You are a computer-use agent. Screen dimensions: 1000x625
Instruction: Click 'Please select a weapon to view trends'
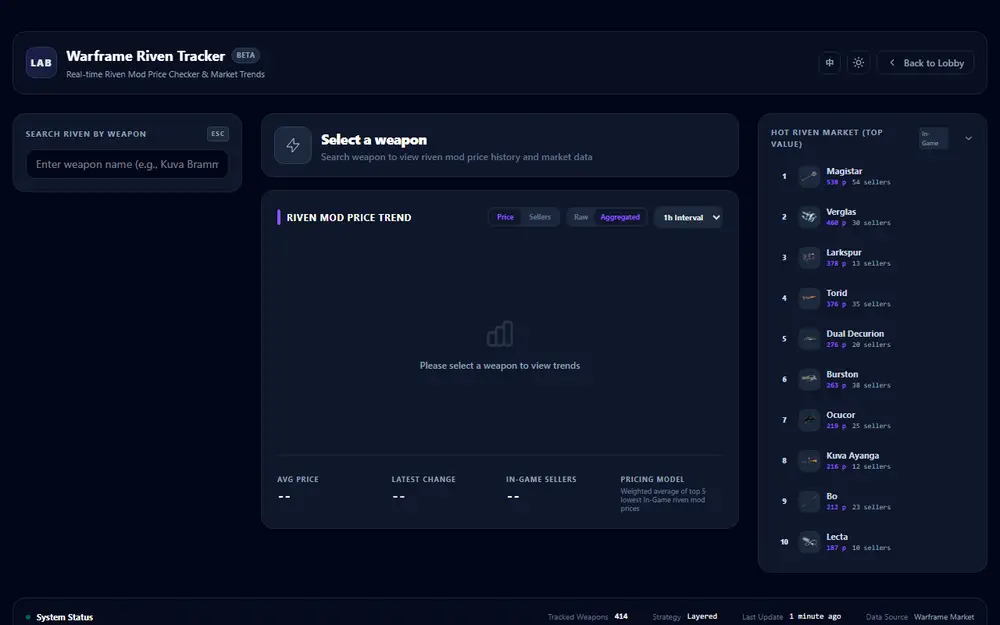[499, 365]
